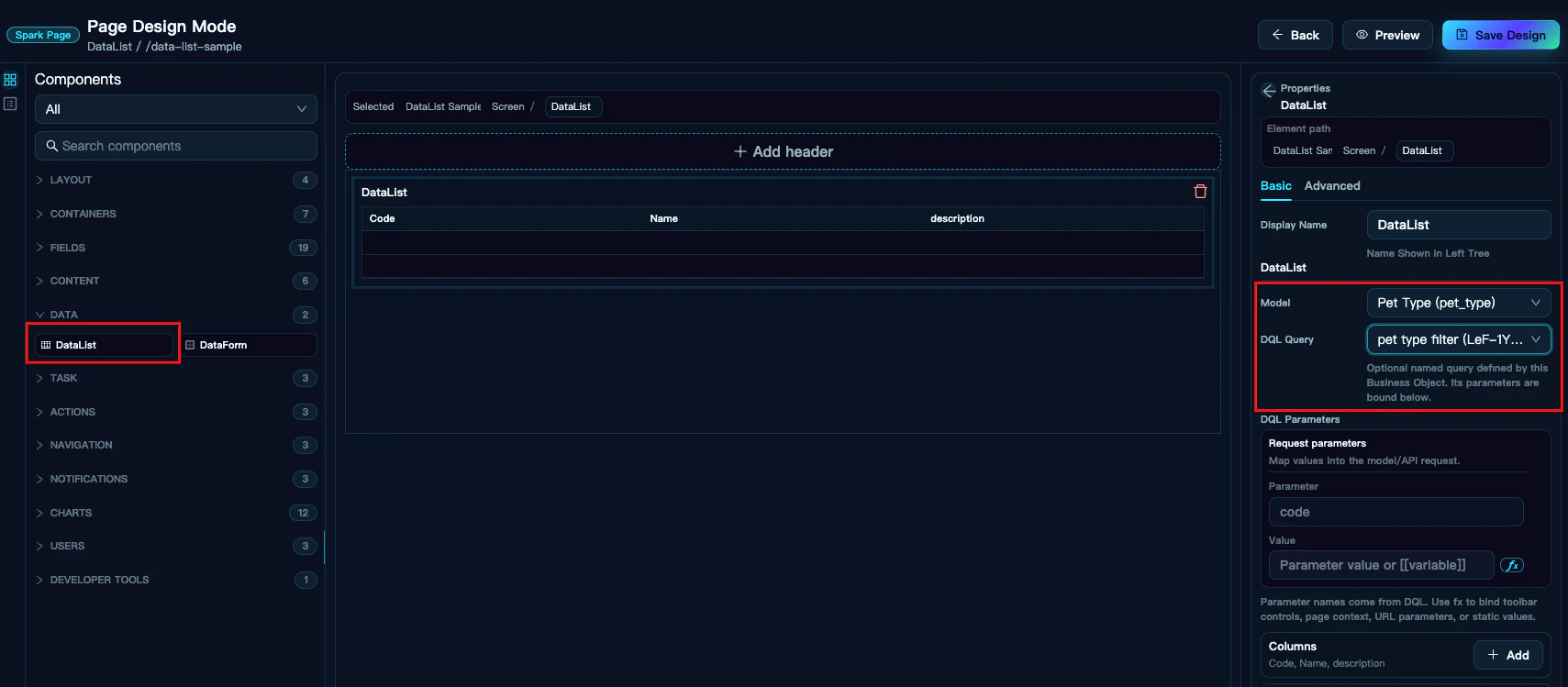Click the Preview button
The width and height of the screenshot is (1568, 687).
[1387, 35]
